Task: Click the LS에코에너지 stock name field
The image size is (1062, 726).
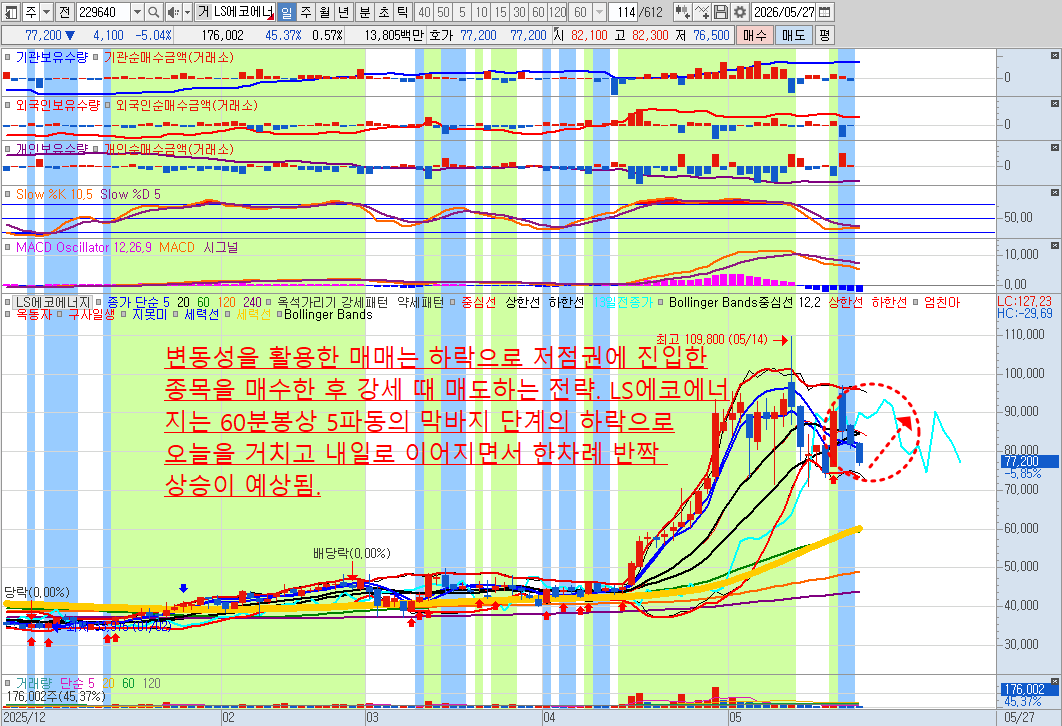Action: [244, 12]
